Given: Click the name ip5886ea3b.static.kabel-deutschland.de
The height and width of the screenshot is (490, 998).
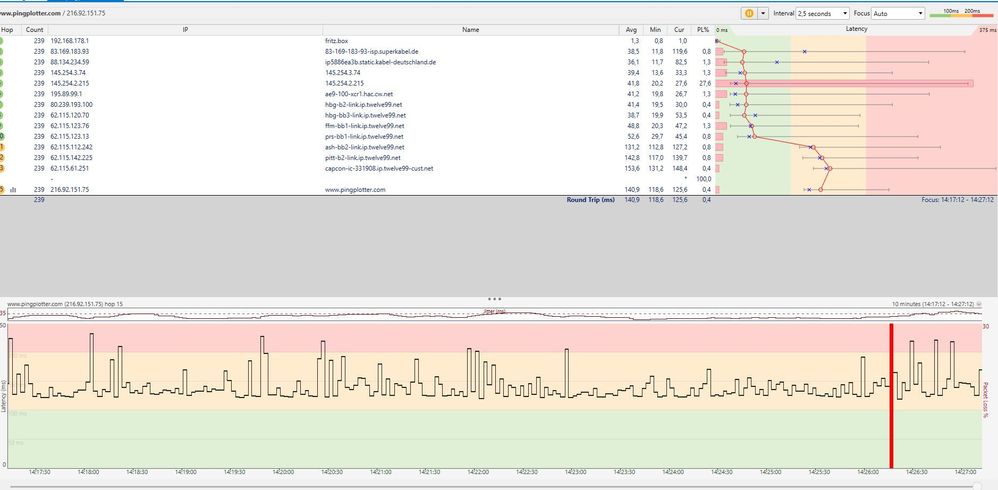Looking at the screenshot, I should tap(380, 62).
